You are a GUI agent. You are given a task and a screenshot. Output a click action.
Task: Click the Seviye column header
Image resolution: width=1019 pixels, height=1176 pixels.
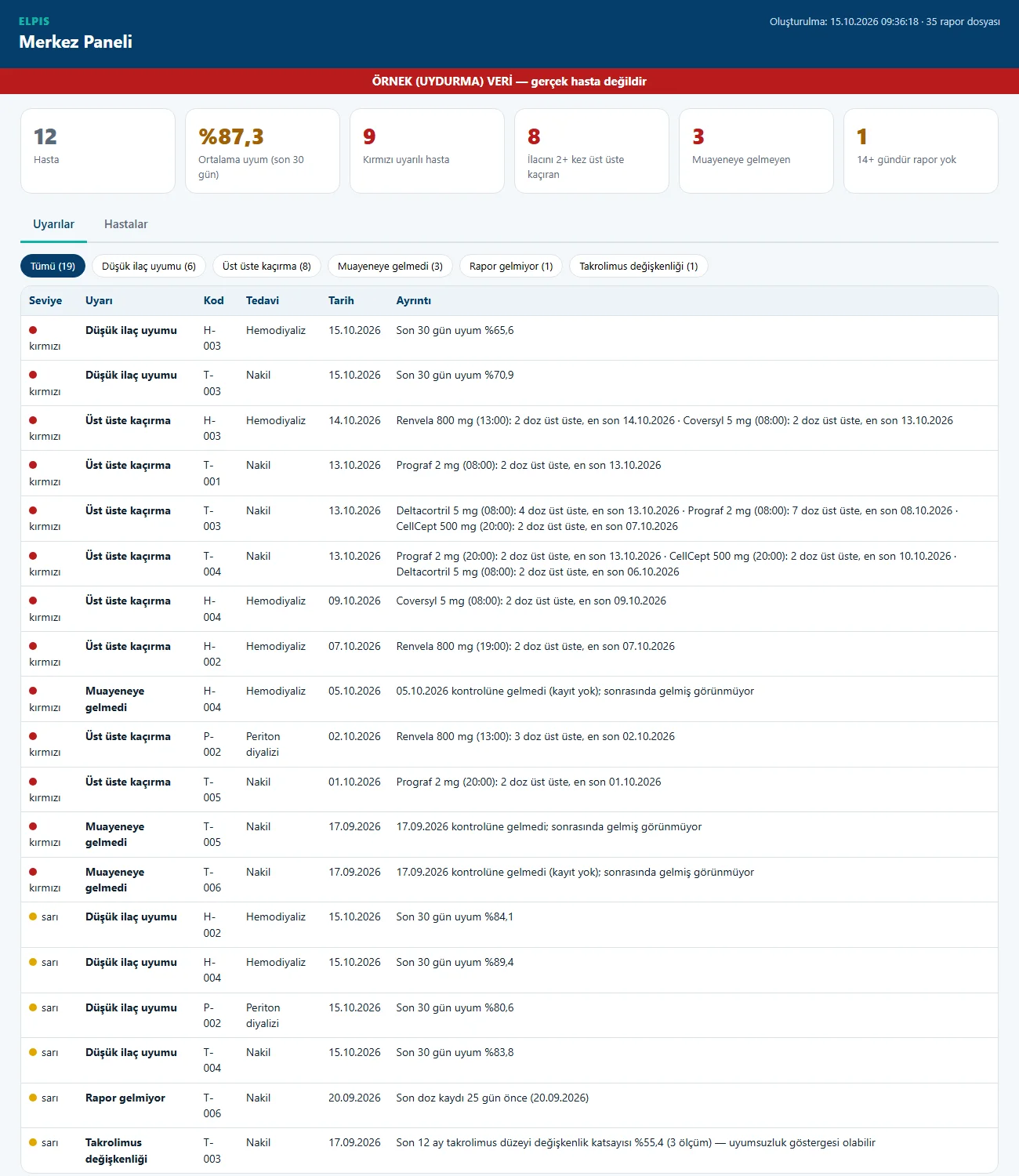(x=45, y=301)
